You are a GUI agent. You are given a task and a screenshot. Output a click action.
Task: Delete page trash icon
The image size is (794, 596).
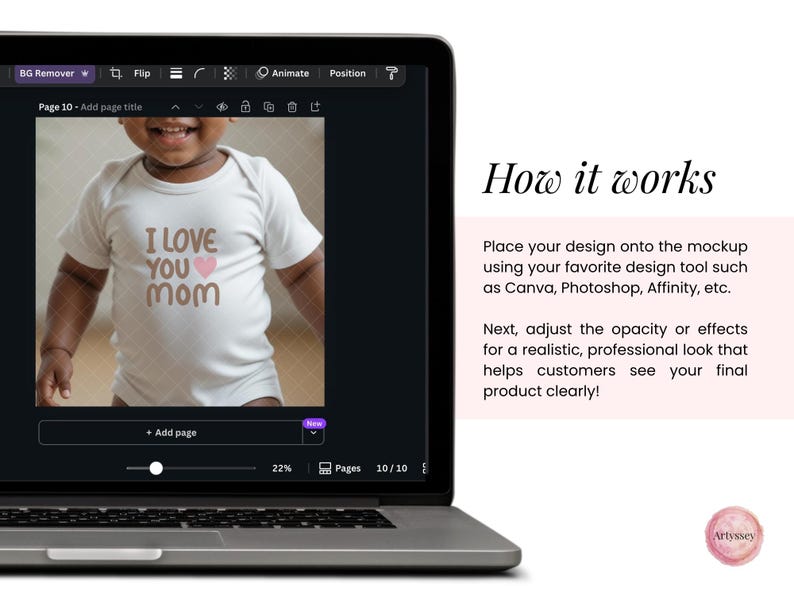(292, 107)
